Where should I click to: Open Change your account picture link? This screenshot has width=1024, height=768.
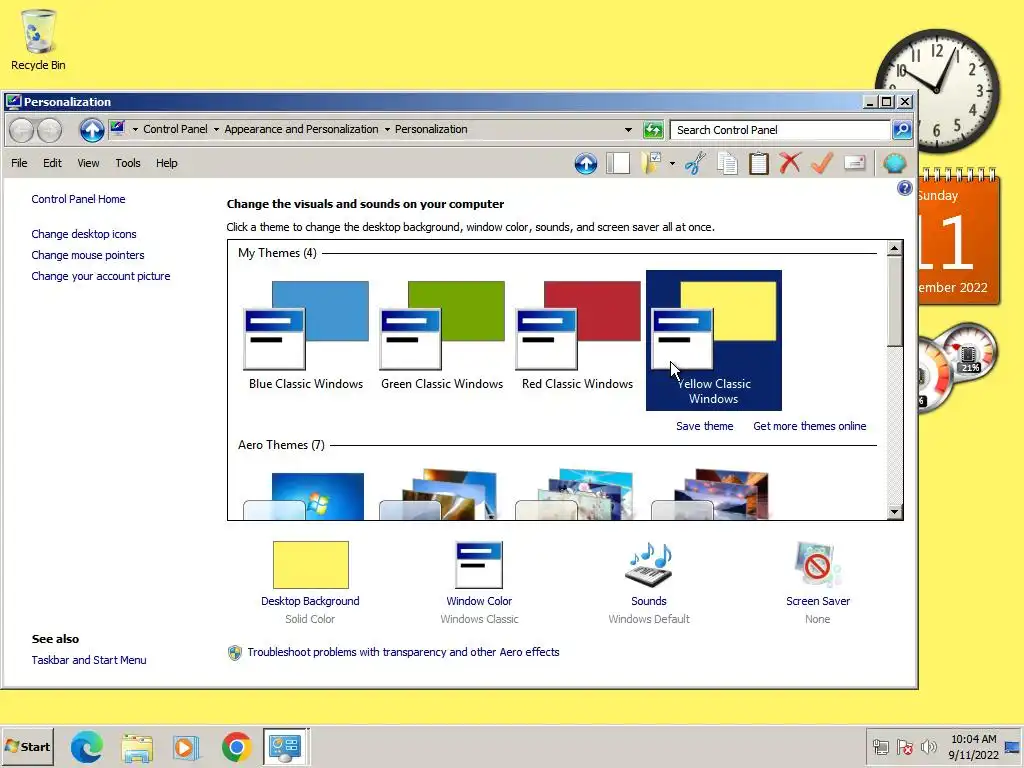pos(101,276)
